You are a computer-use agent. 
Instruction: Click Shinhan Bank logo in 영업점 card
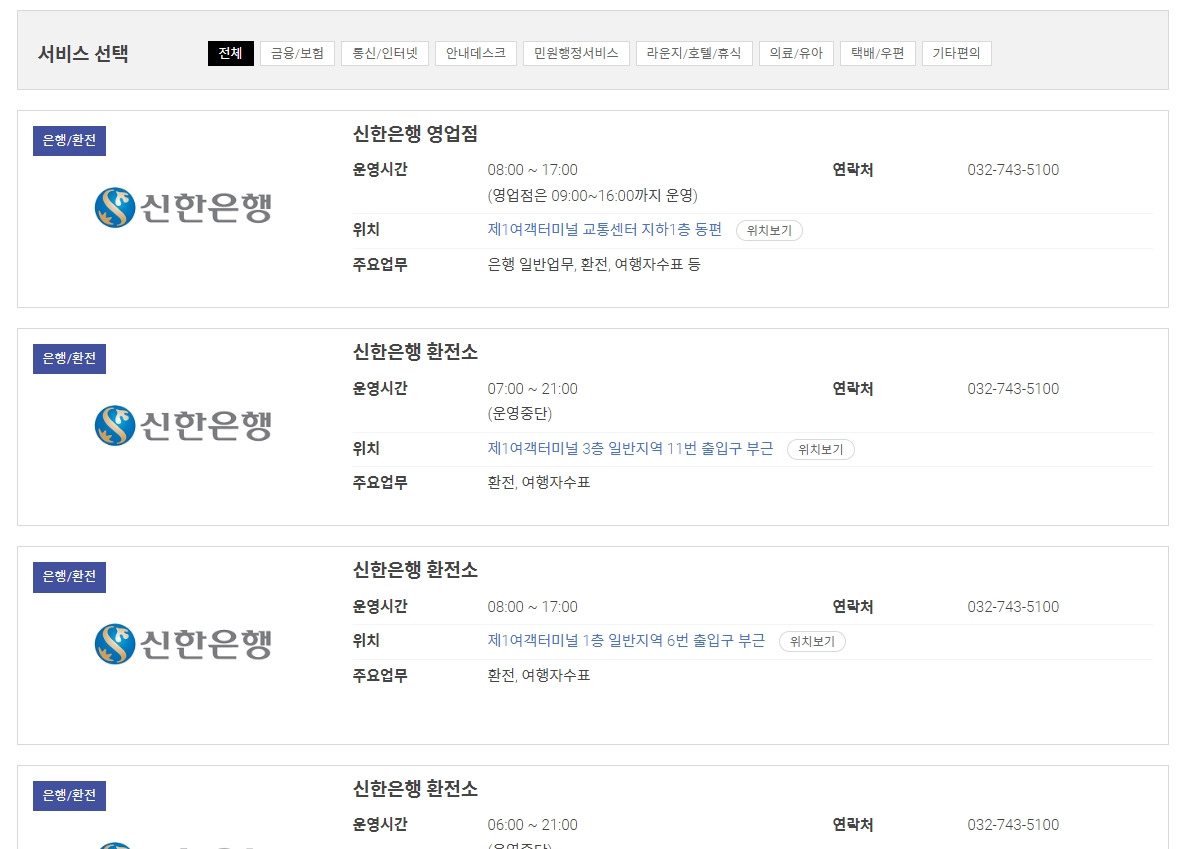coord(183,207)
